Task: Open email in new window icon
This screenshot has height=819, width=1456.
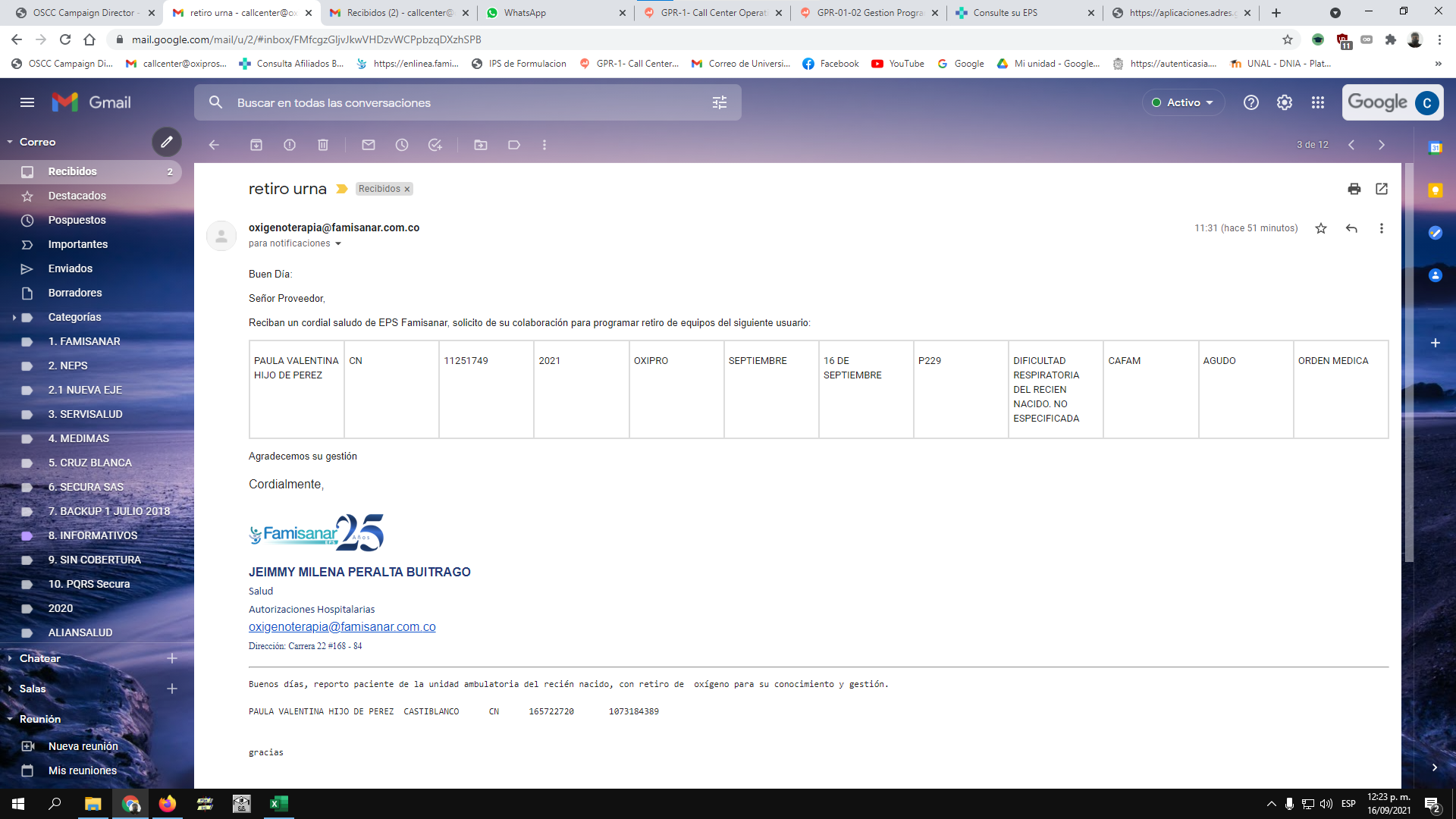Action: (1382, 189)
